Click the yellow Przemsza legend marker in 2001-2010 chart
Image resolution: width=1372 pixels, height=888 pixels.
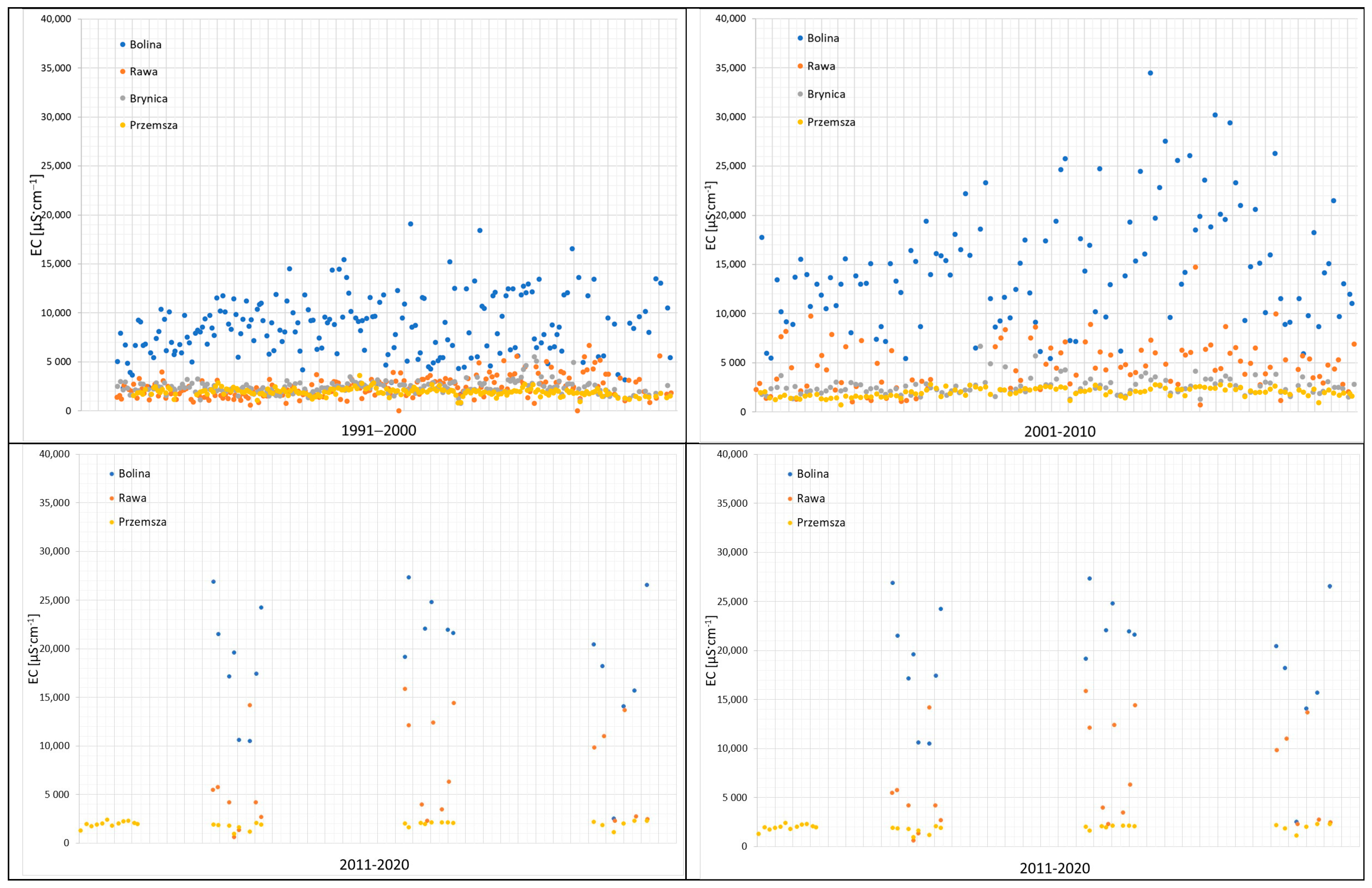[x=800, y=122]
